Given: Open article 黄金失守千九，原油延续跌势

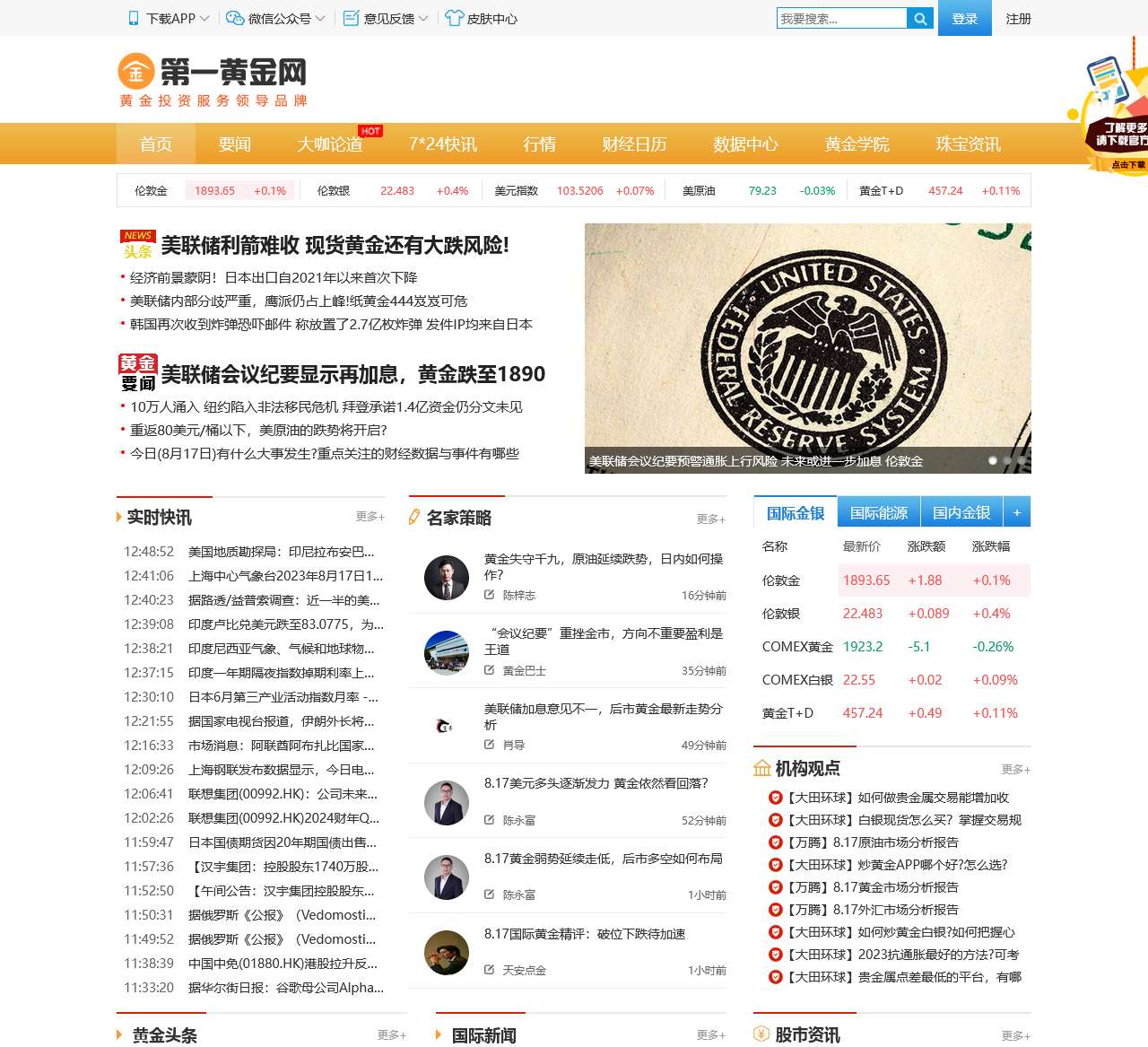Looking at the screenshot, I should pyautogui.click(x=604, y=567).
